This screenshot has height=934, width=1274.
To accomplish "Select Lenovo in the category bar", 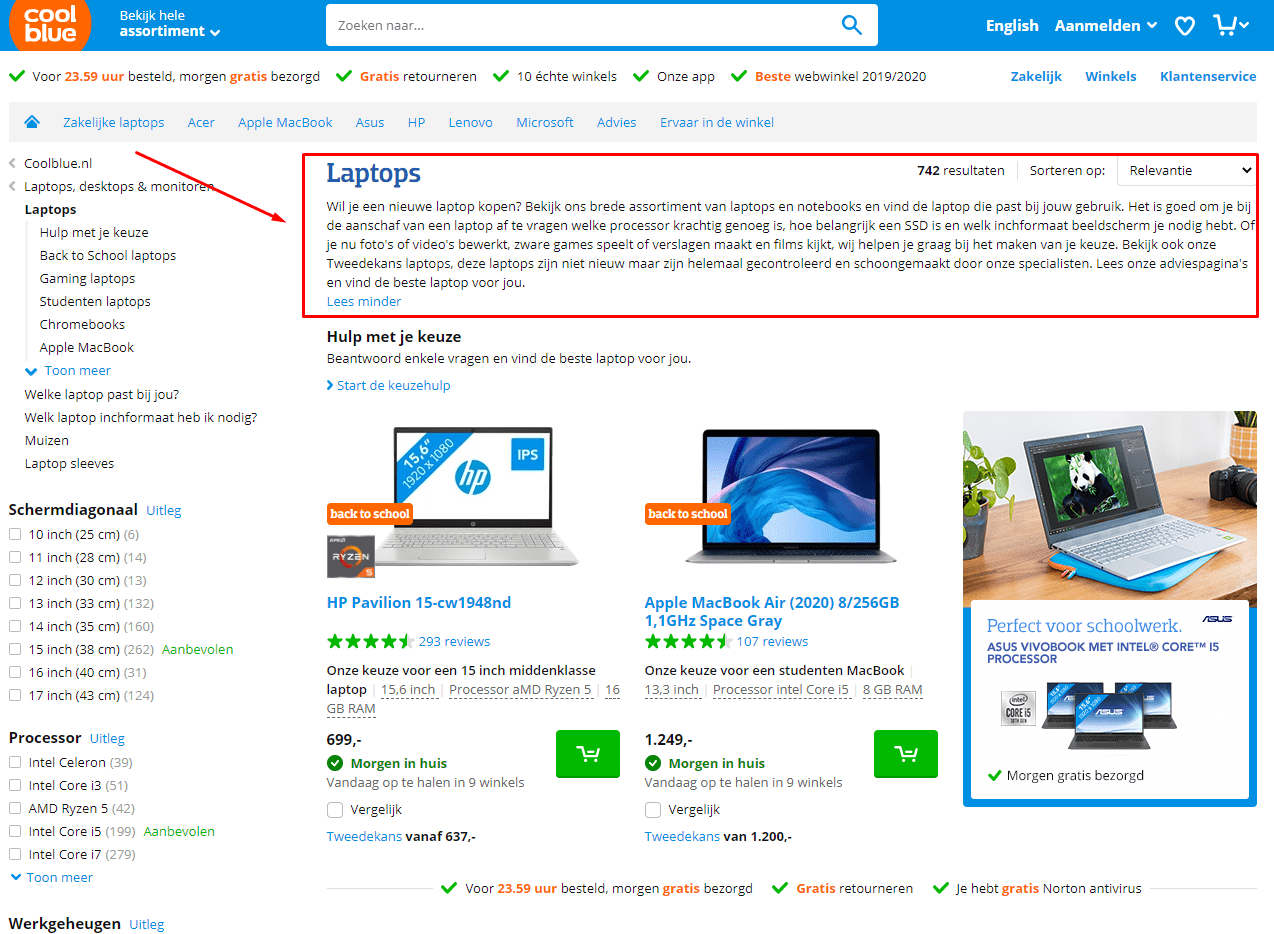I will 470,122.
